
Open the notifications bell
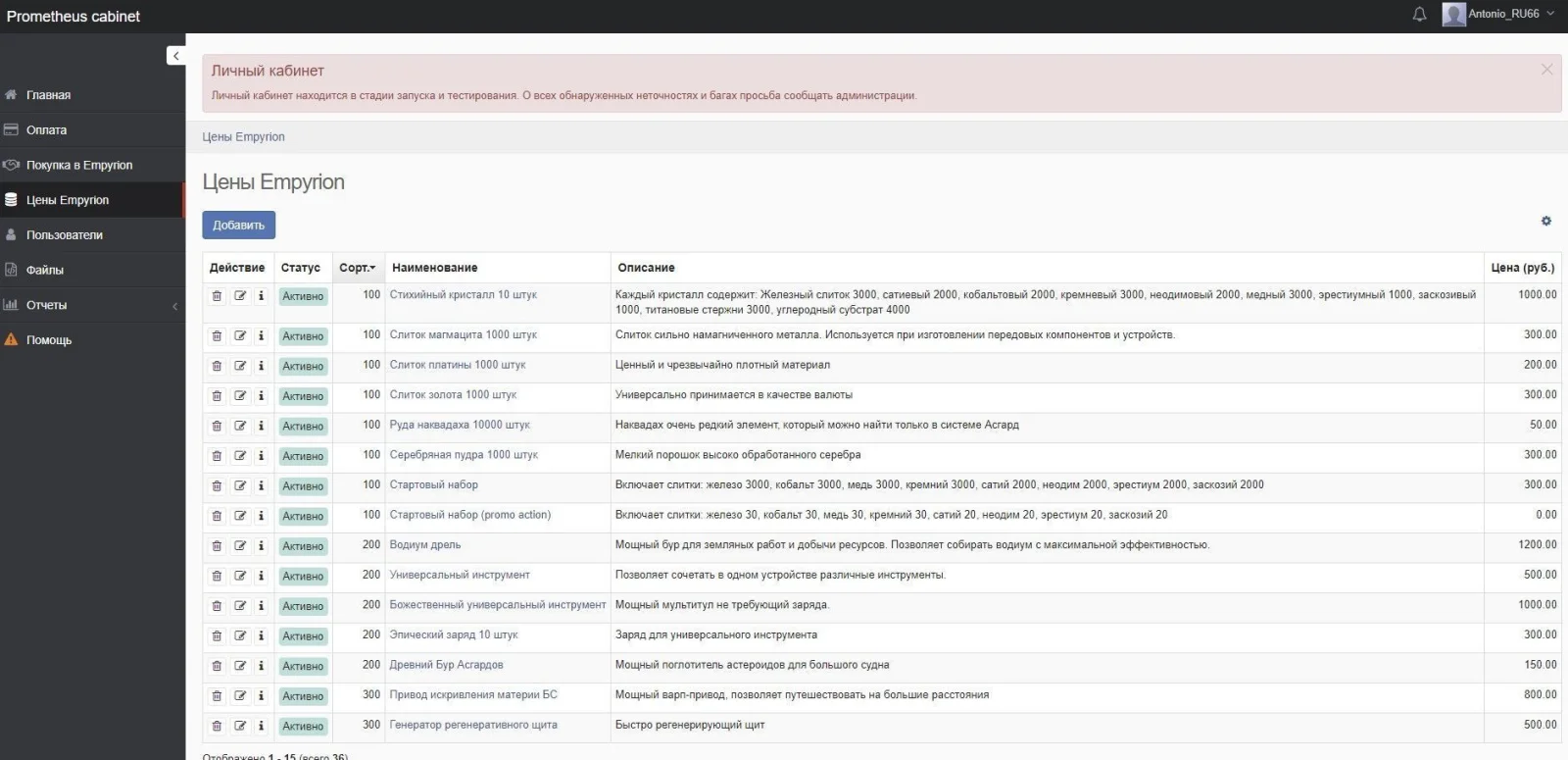click(x=1419, y=15)
